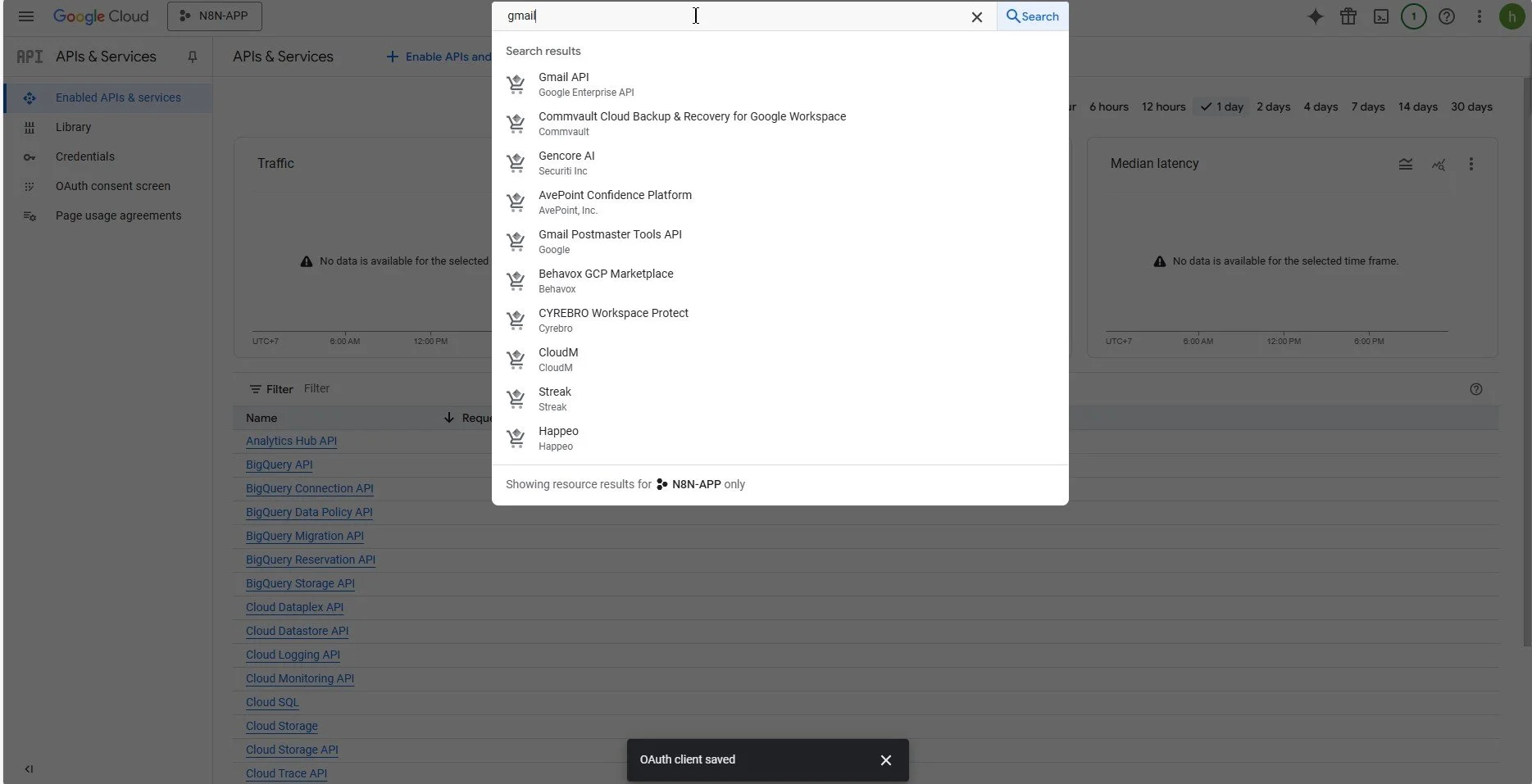The height and width of the screenshot is (784, 1532).
Task: Activate Cloud Shell terminal icon
Action: (x=1381, y=16)
